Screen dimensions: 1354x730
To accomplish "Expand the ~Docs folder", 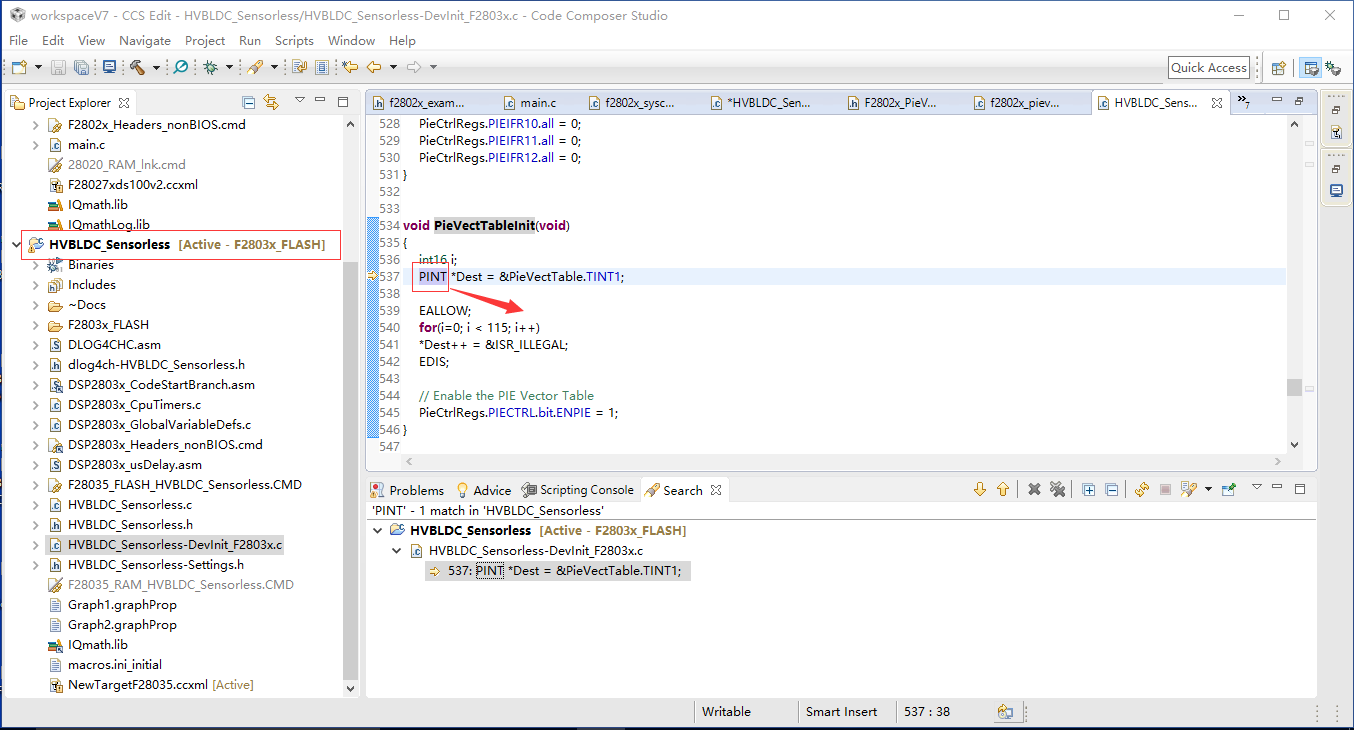I will coord(35,305).
